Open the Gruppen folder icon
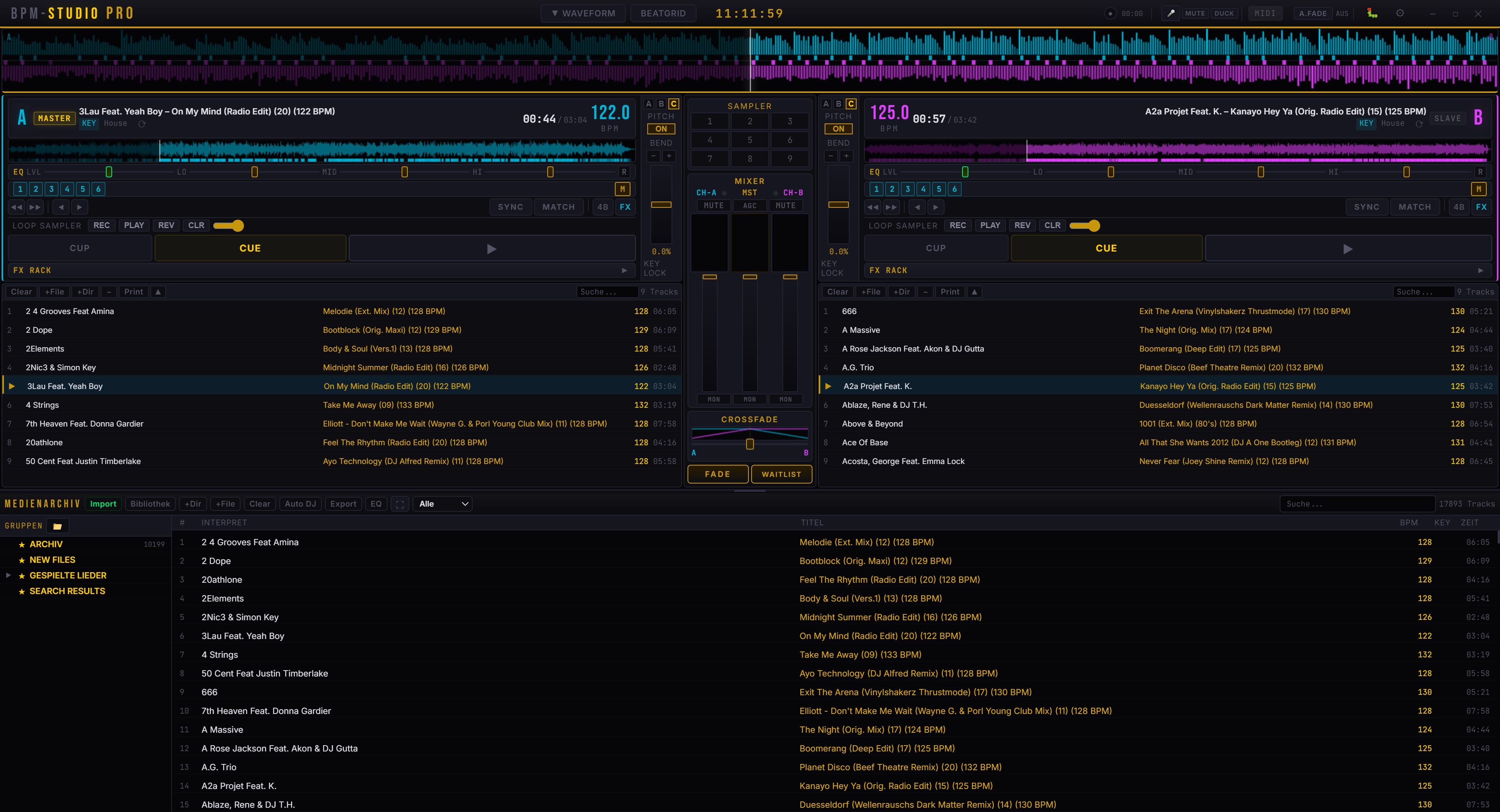 point(58,526)
